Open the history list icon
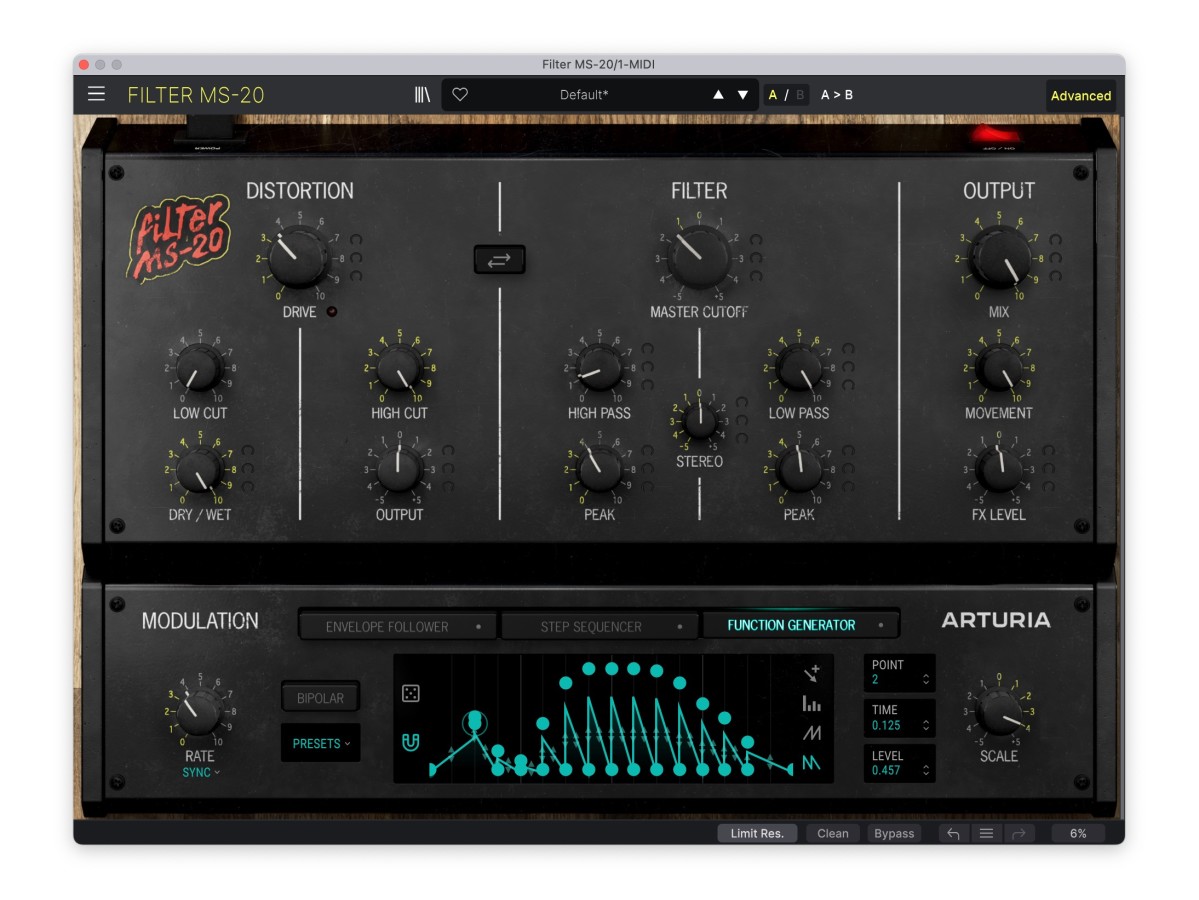The image size is (1199, 900). coord(986,833)
